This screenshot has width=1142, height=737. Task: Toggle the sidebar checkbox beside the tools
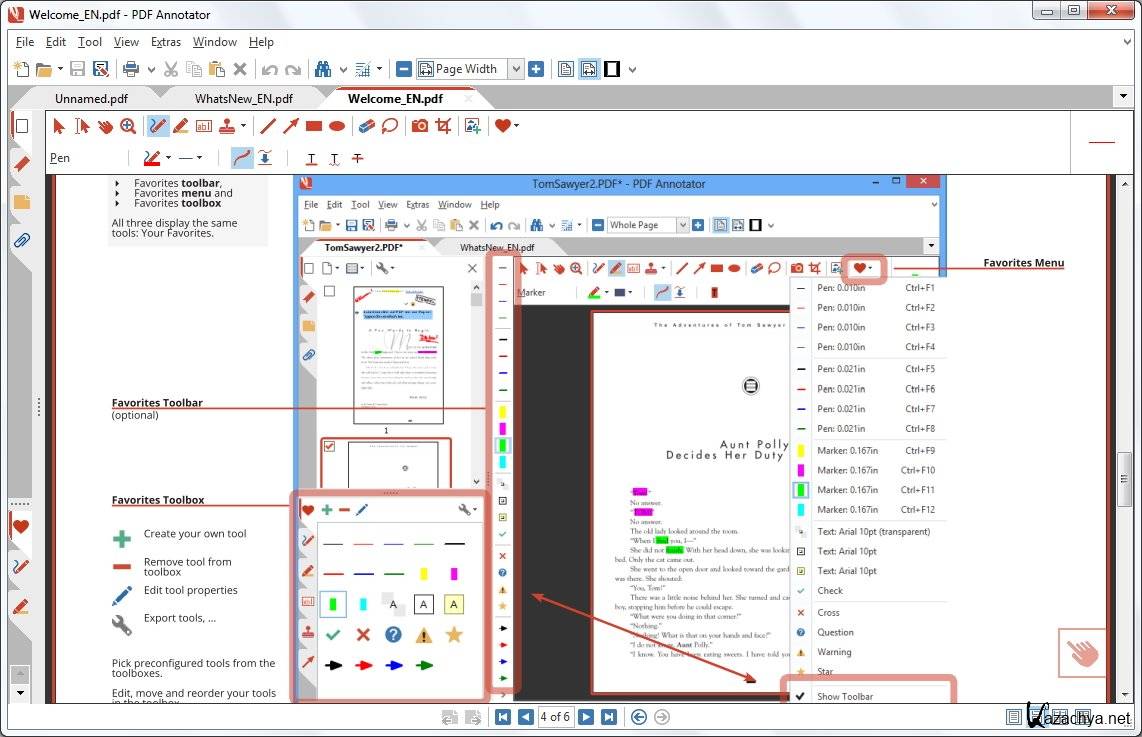pos(21,126)
